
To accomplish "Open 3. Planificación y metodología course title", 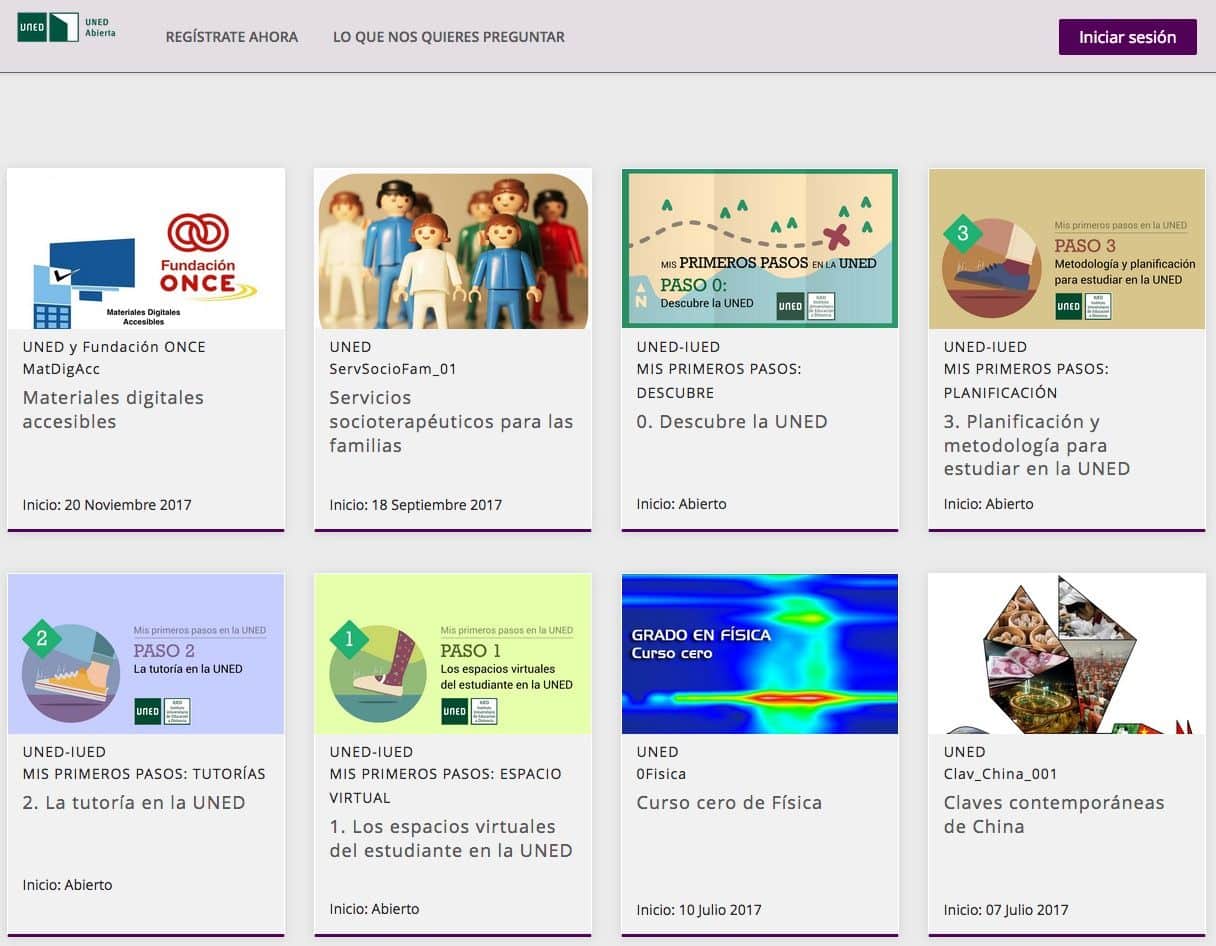I will pyautogui.click(x=1037, y=445).
